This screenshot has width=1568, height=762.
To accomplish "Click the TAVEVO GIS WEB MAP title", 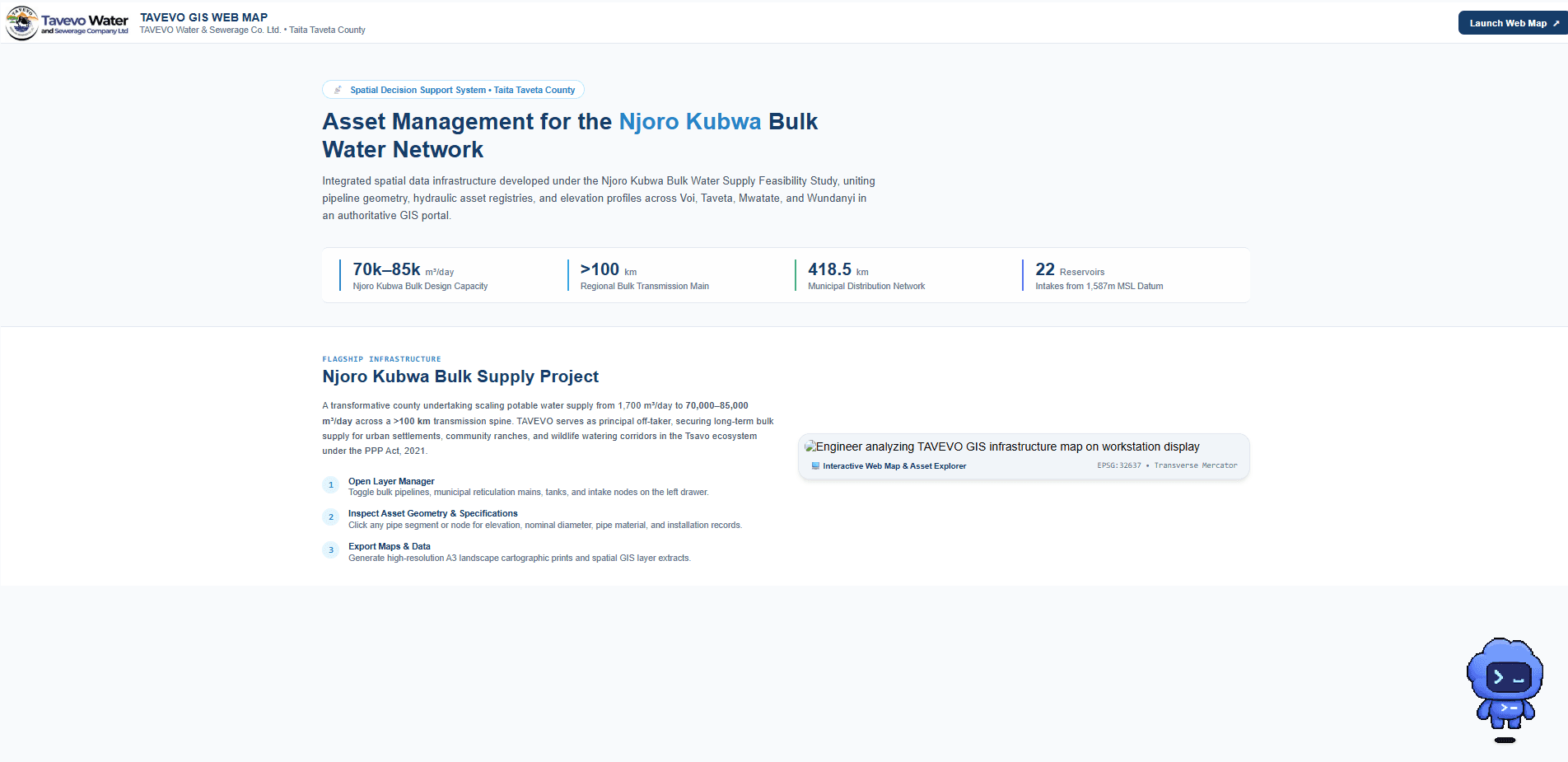I will pyautogui.click(x=204, y=17).
